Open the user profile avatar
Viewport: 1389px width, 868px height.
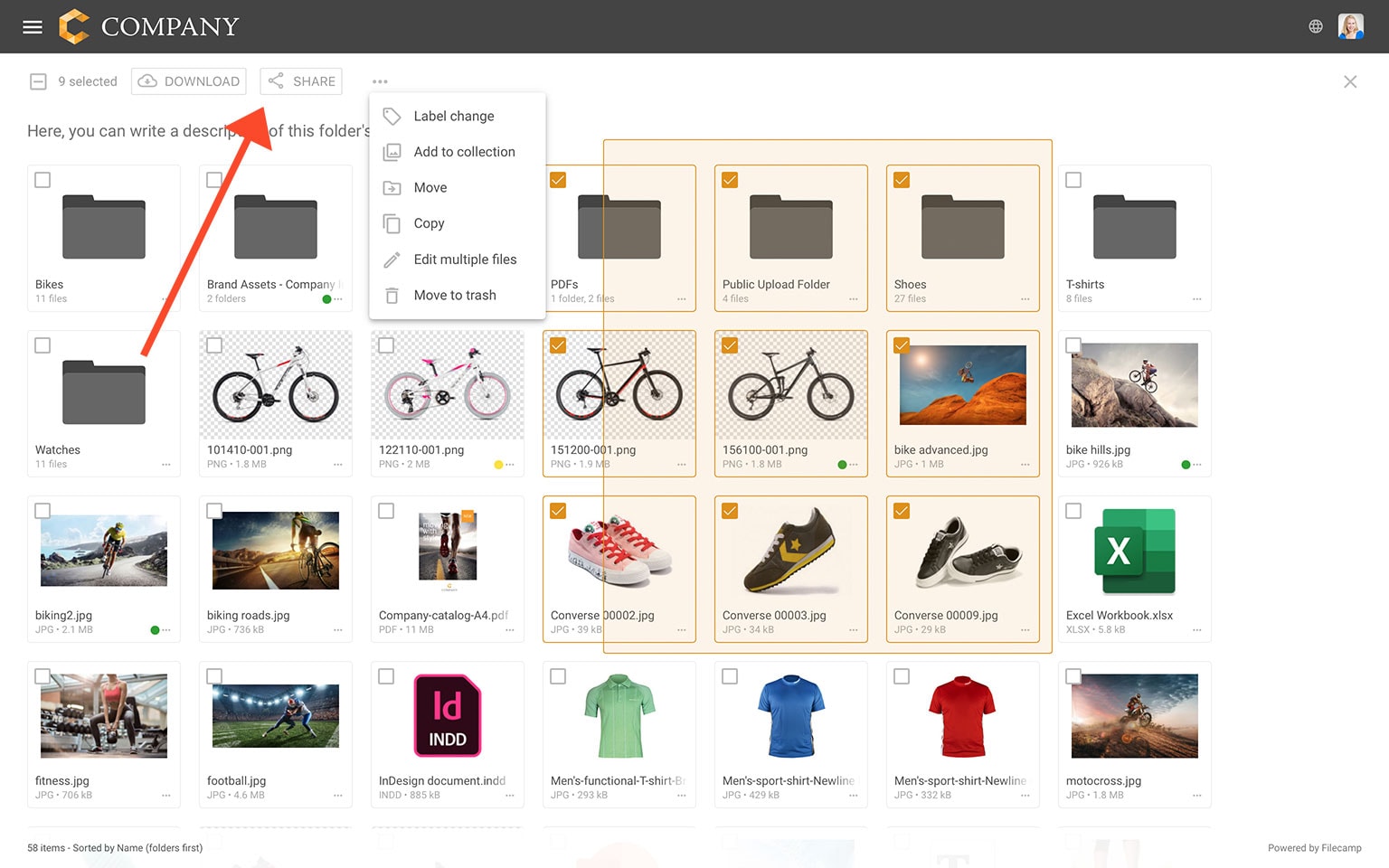1350,26
